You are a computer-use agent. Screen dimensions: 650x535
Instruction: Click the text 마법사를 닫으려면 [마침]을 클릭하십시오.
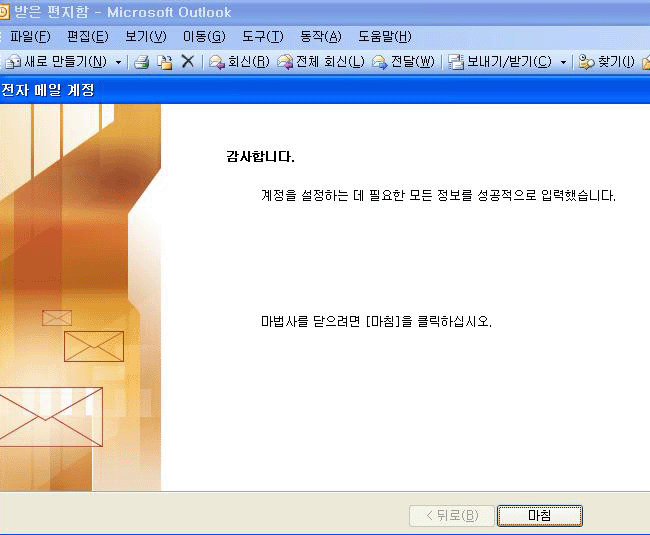point(376,321)
